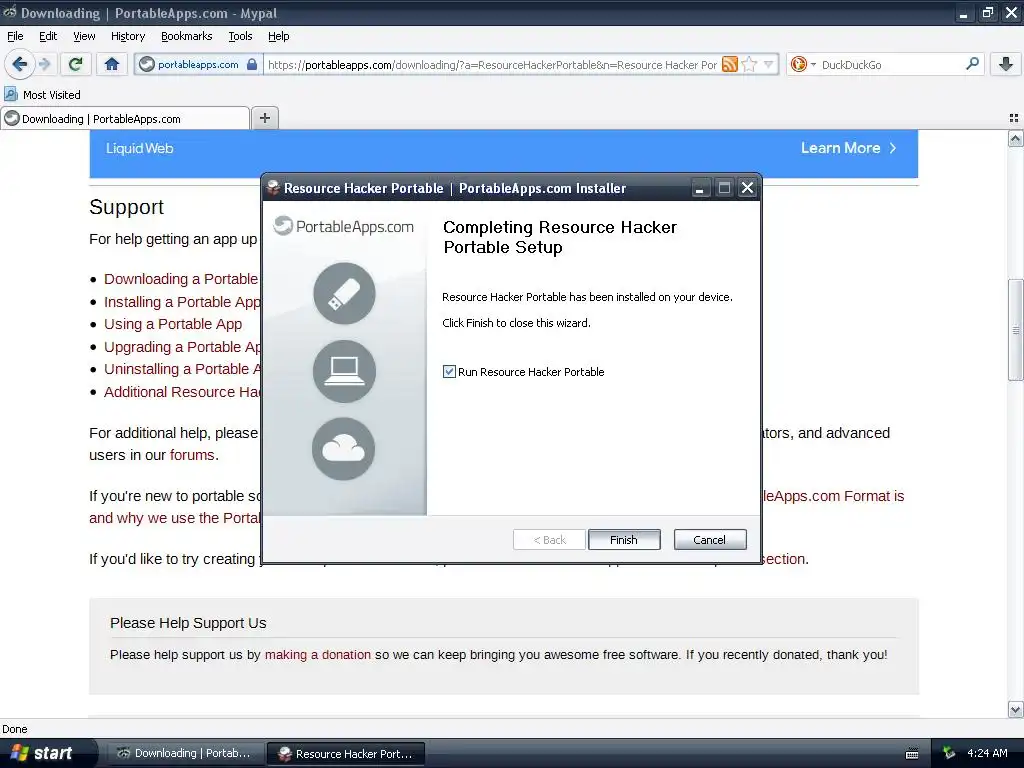Click the browser Forward arrow
The image size is (1024, 768).
pyautogui.click(x=44, y=64)
